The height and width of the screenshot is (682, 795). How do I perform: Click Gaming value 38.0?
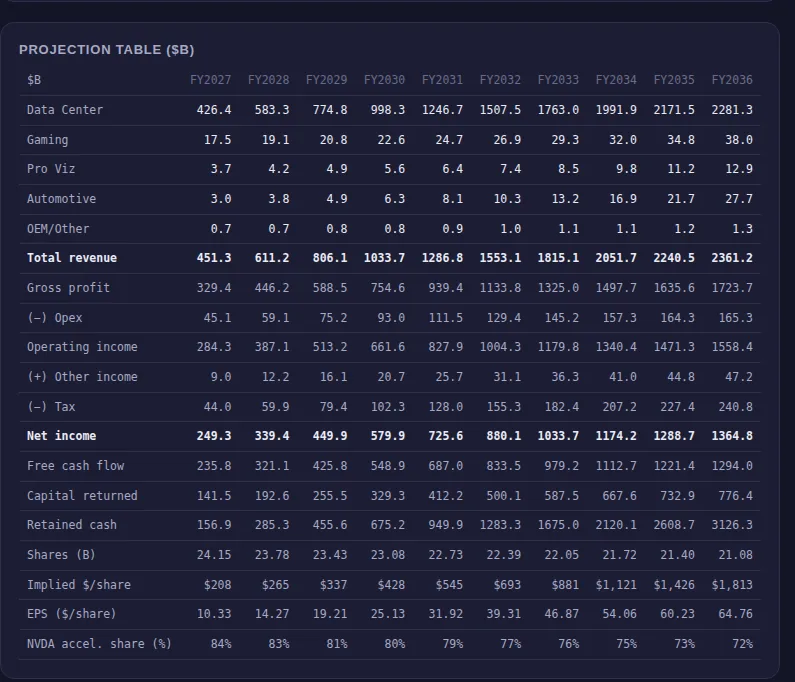point(739,140)
